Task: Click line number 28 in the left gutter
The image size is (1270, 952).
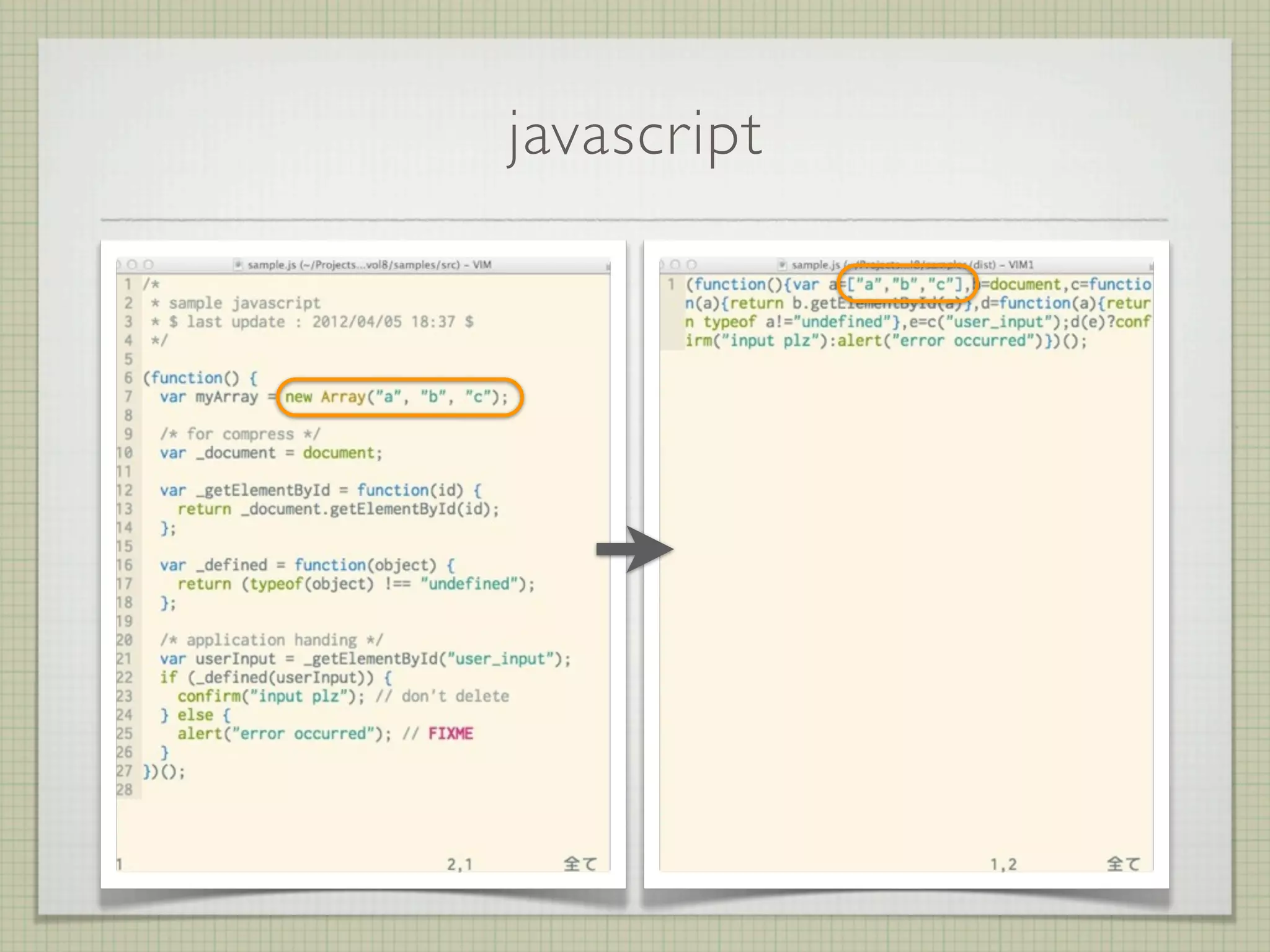Action: 125,790
